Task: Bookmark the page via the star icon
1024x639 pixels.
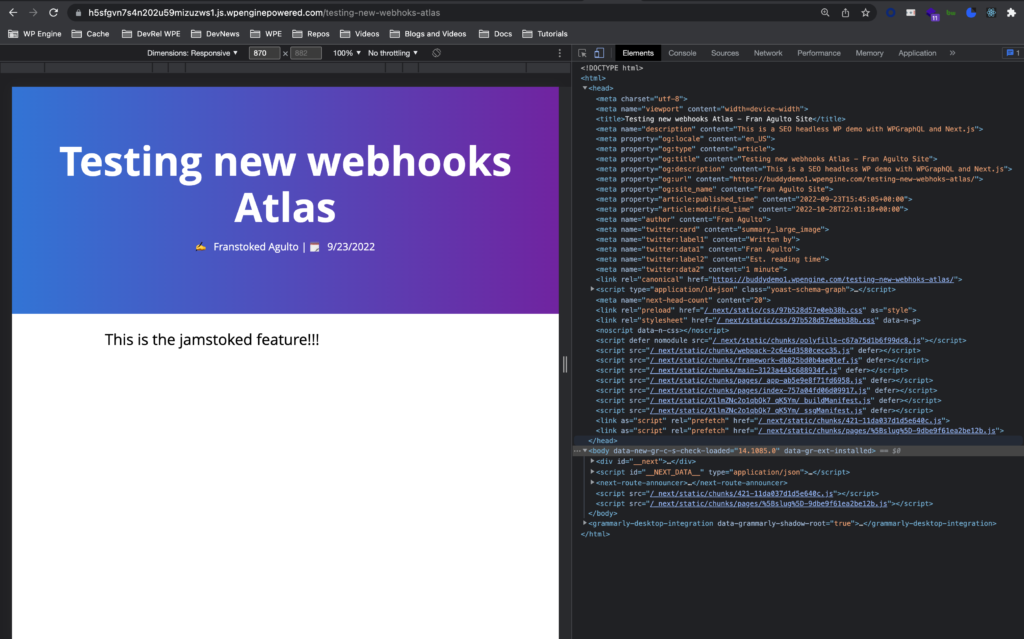Action: coord(865,13)
